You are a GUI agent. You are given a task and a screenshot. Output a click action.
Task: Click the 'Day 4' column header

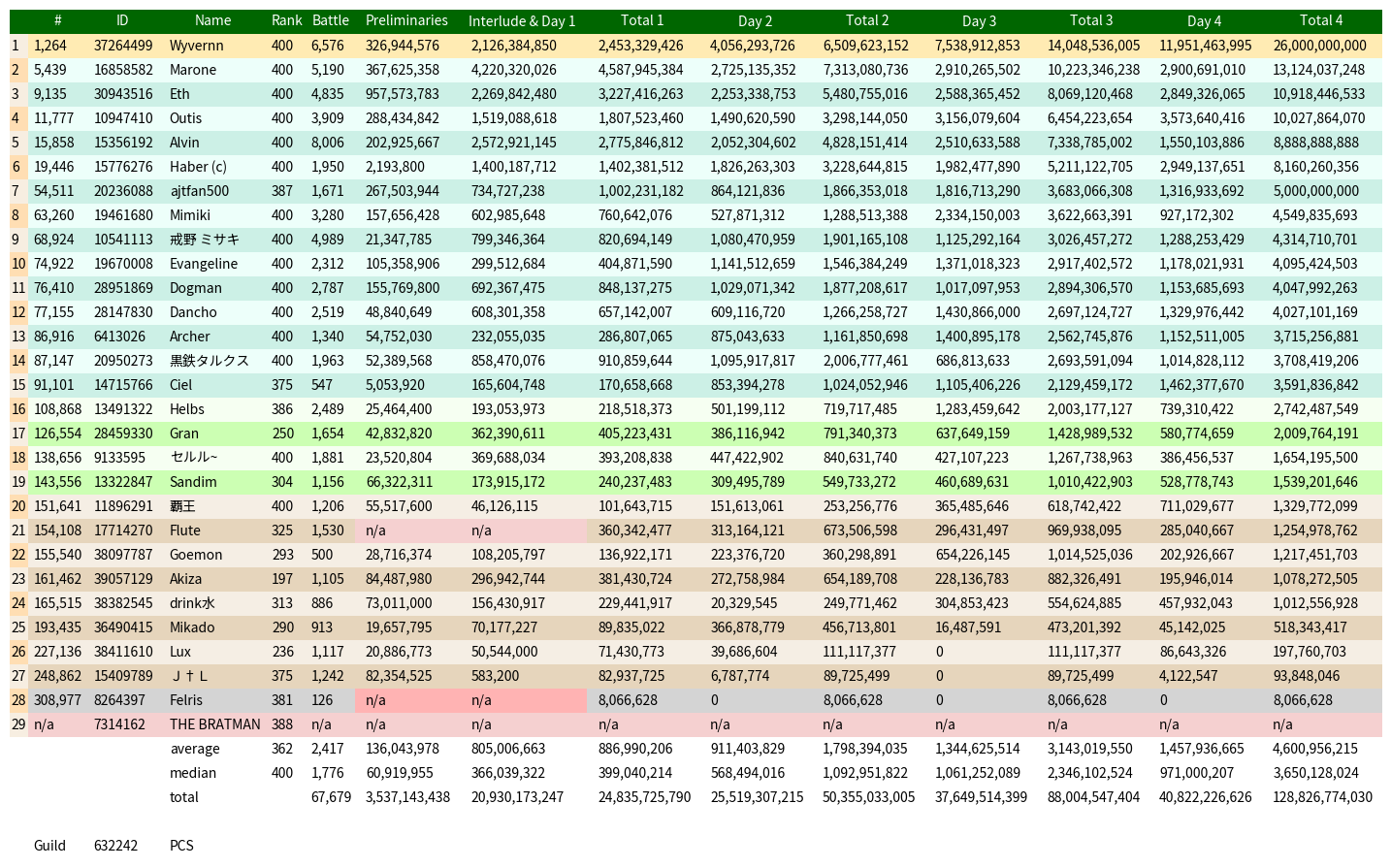coord(1204,20)
